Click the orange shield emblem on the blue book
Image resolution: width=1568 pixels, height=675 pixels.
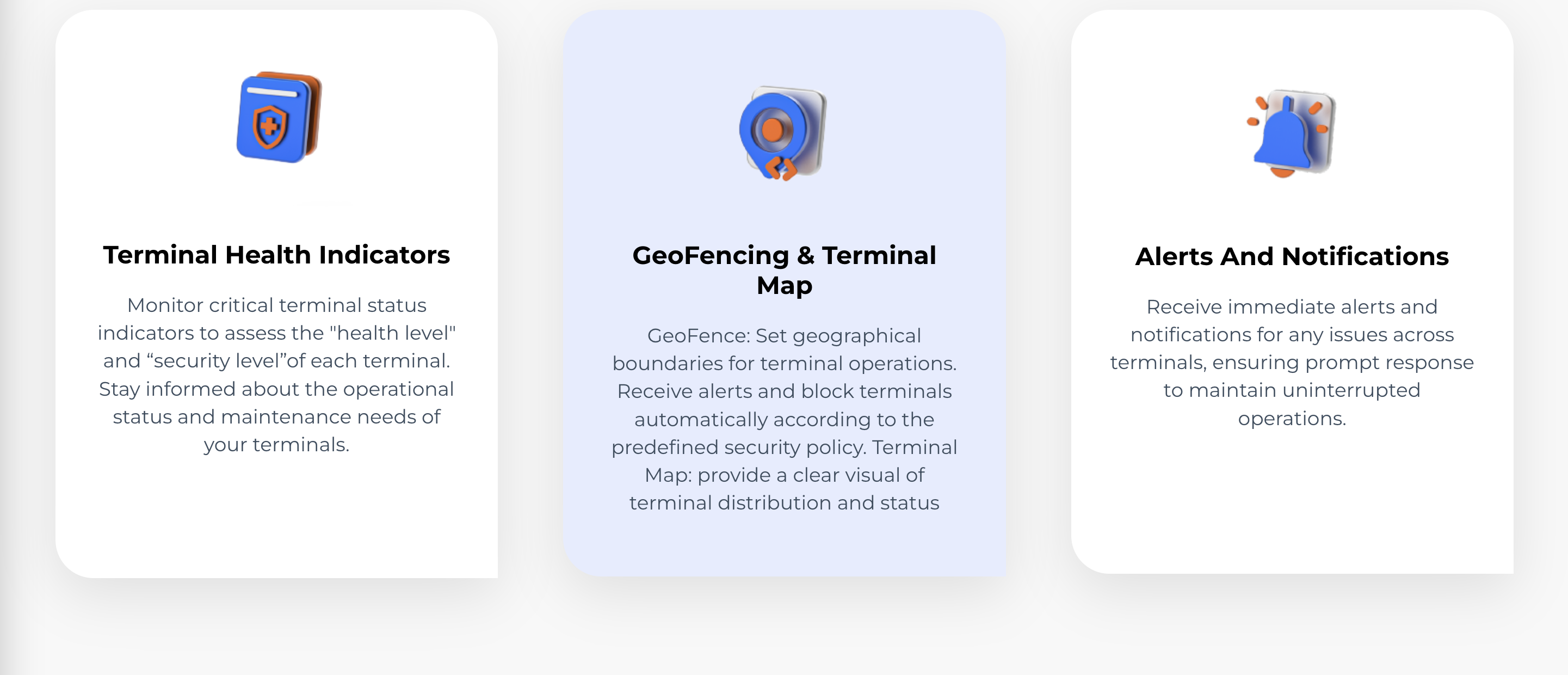[x=269, y=127]
